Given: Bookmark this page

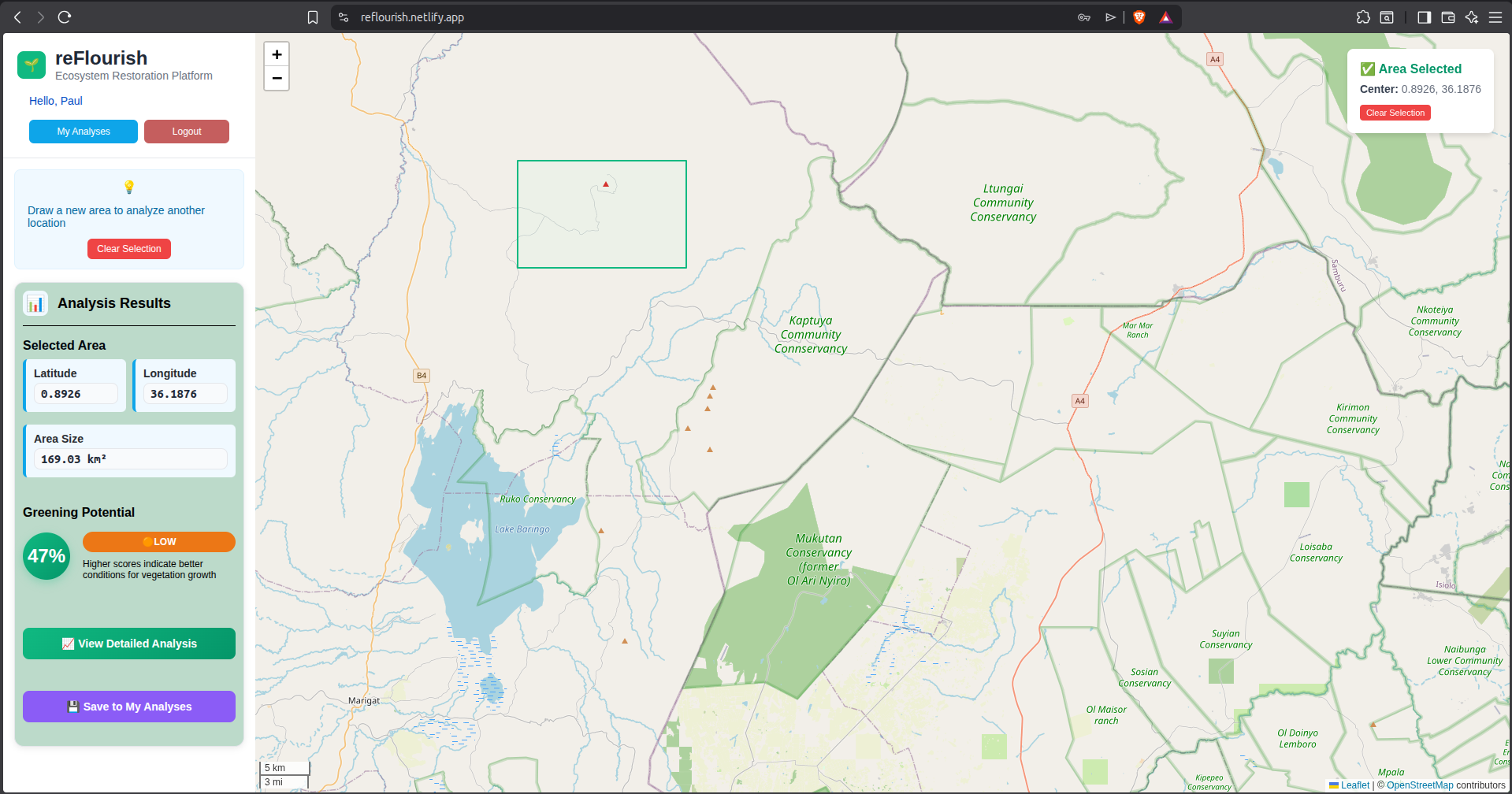Looking at the screenshot, I should pos(313,17).
